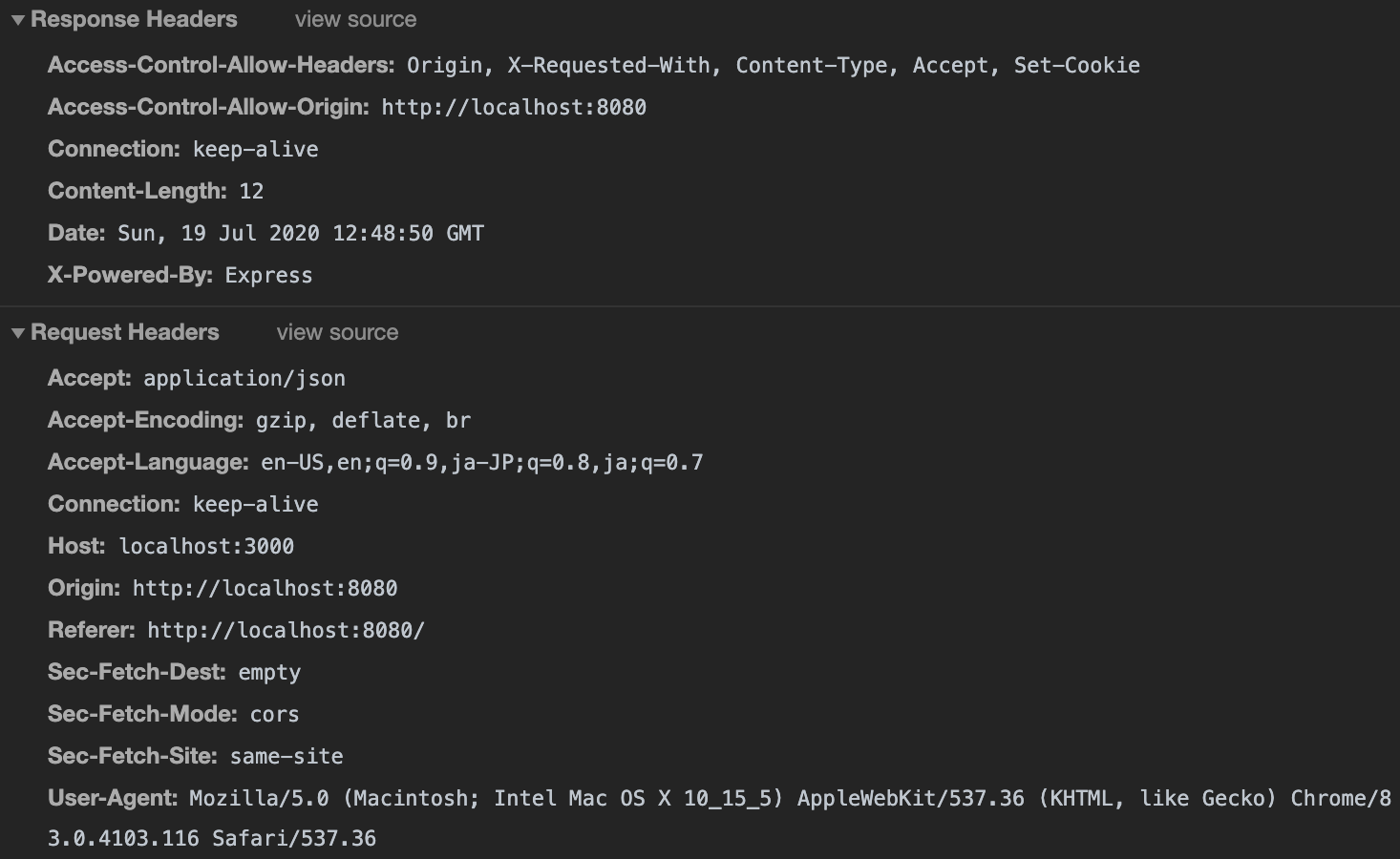Click the Referer header URL
This screenshot has width=1400, height=859.
click(x=286, y=630)
